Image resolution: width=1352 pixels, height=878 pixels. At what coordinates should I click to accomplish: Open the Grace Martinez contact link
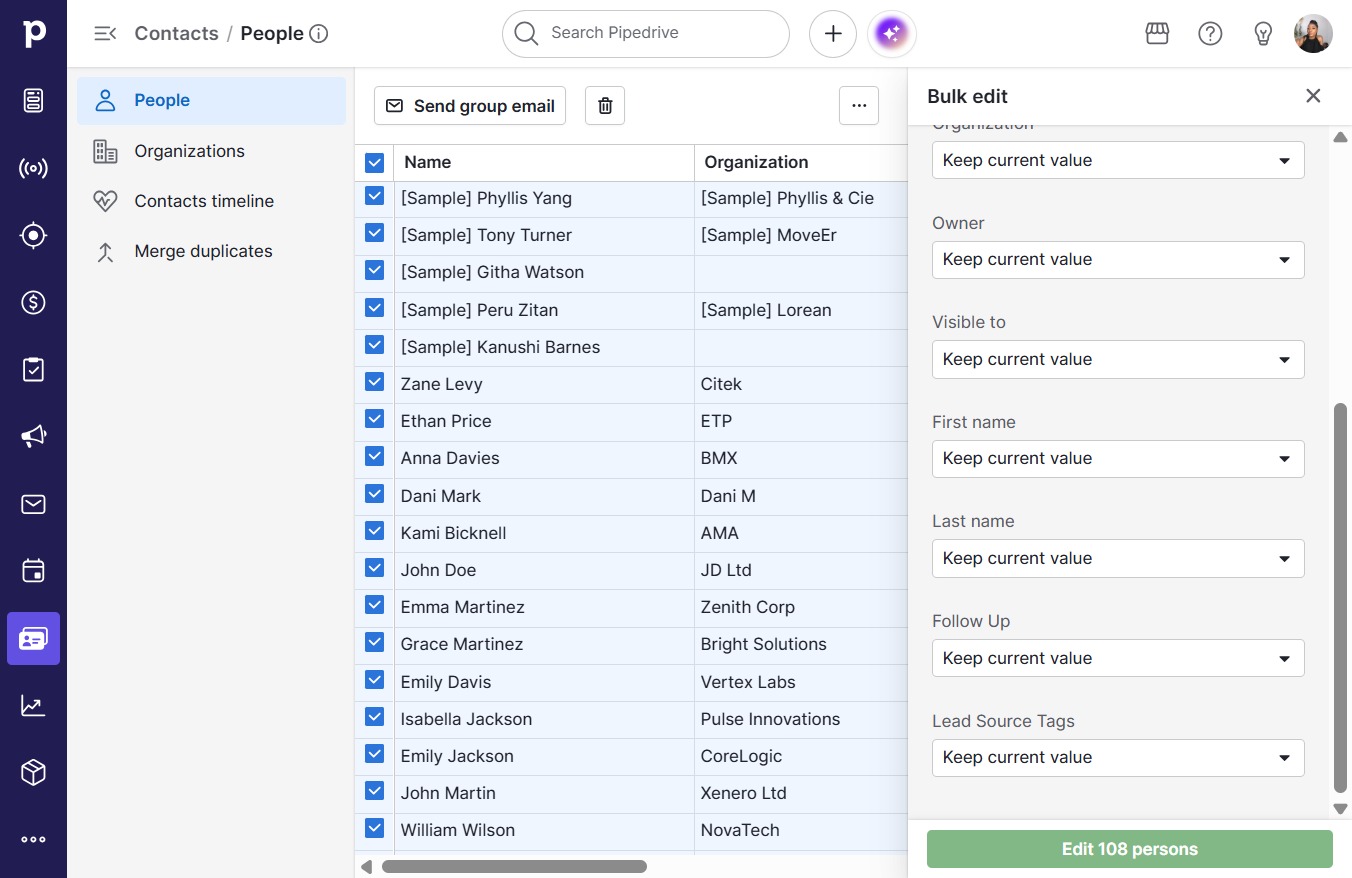(462, 644)
